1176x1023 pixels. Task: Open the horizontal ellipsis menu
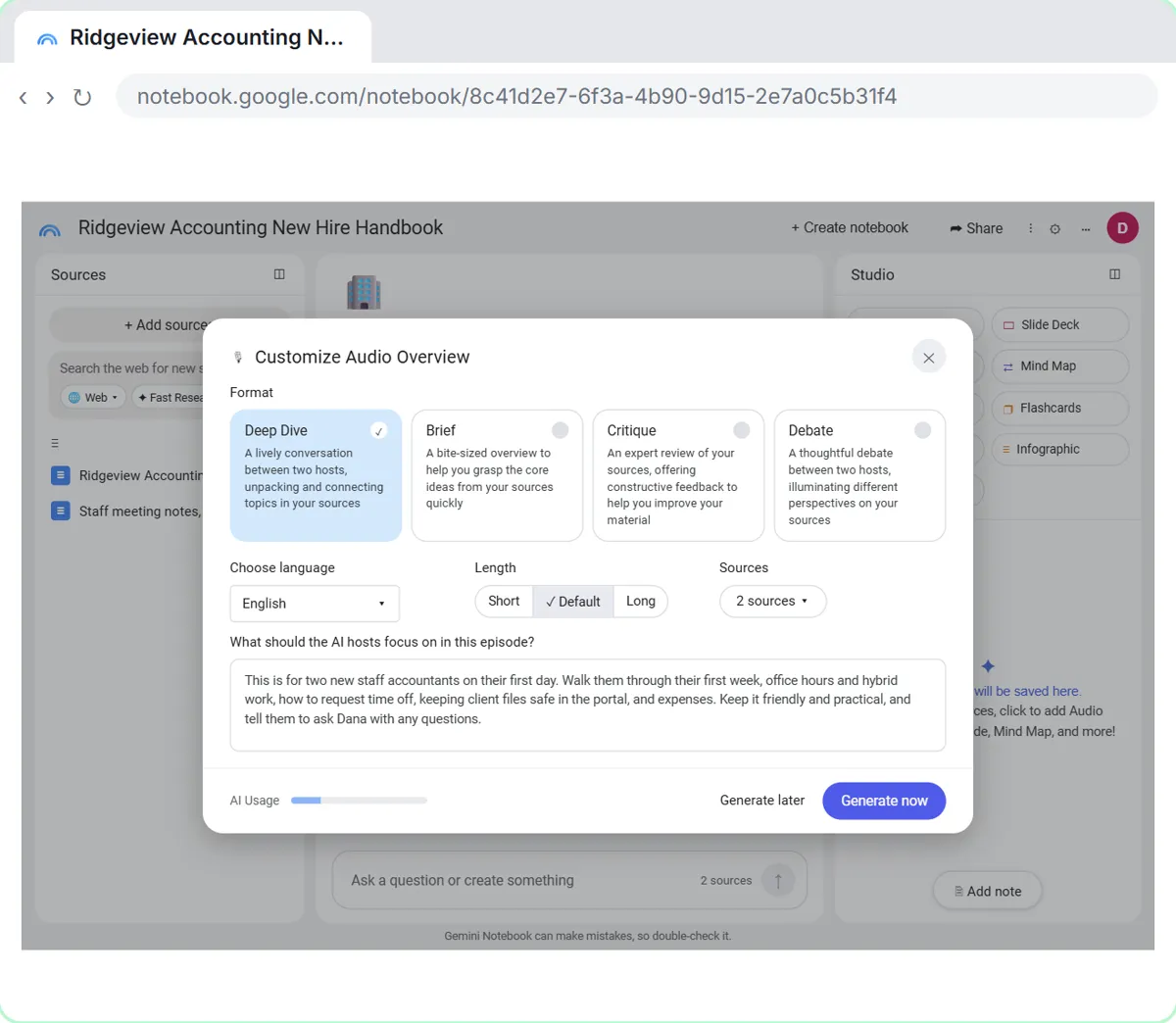coord(1086,229)
